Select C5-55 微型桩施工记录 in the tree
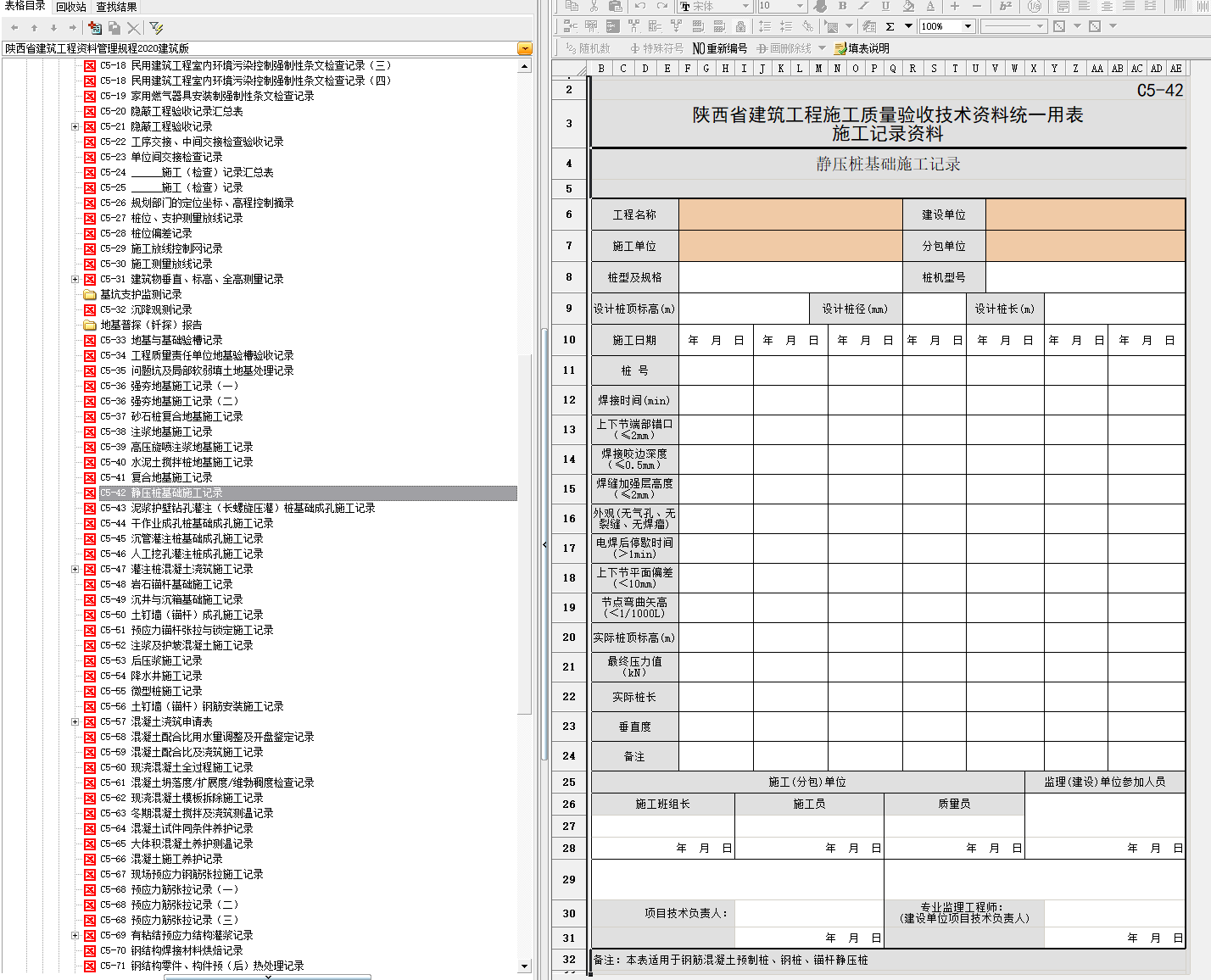This screenshot has height=980, width=1211. click(x=151, y=691)
